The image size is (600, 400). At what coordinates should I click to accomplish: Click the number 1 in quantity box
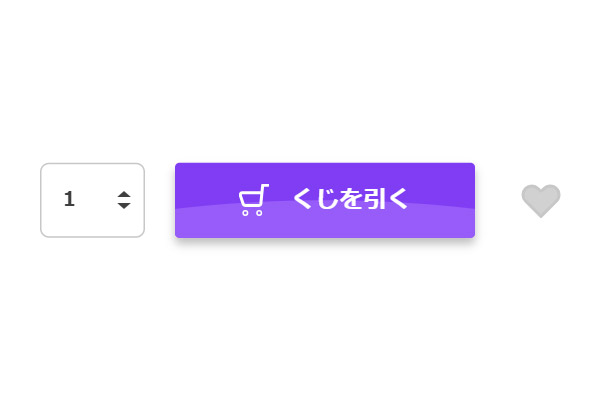point(69,200)
